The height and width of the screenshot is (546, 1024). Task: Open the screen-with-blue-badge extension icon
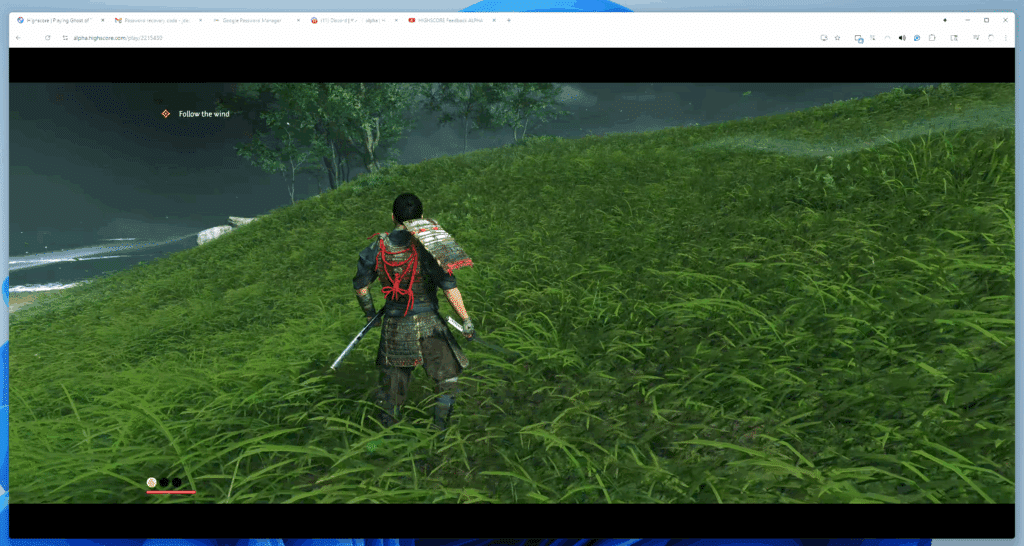point(859,39)
